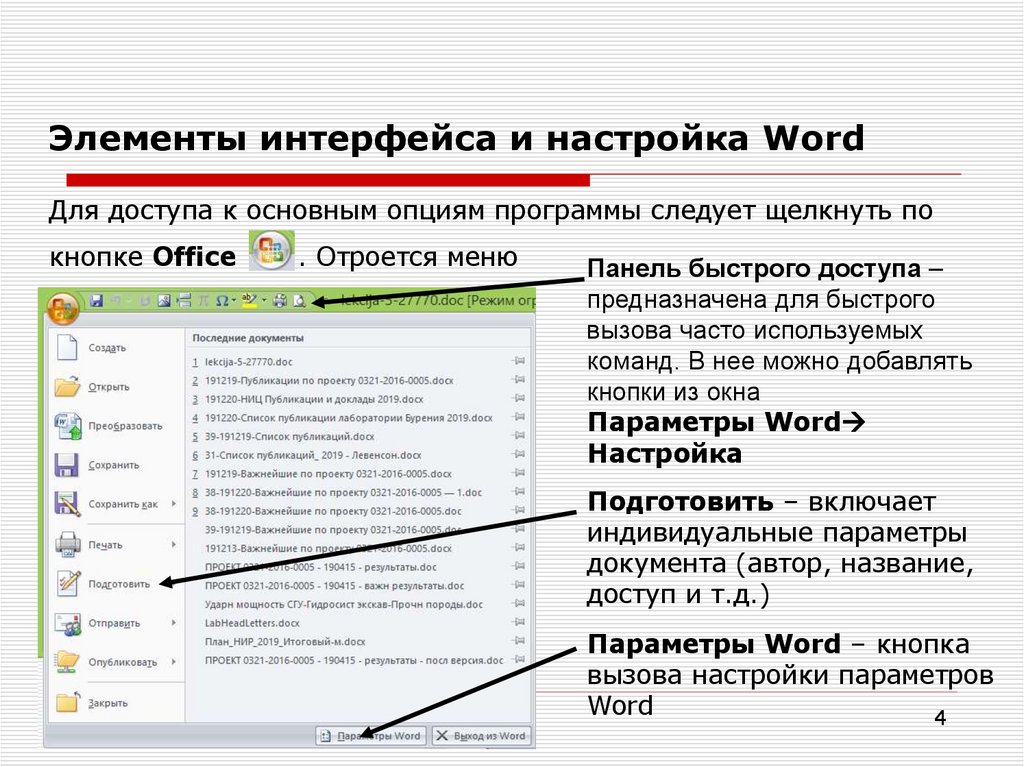Open 191220-НИЦ Публикации и доклады 2019.docx
The image size is (1024, 767).
pyautogui.click(x=313, y=399)
